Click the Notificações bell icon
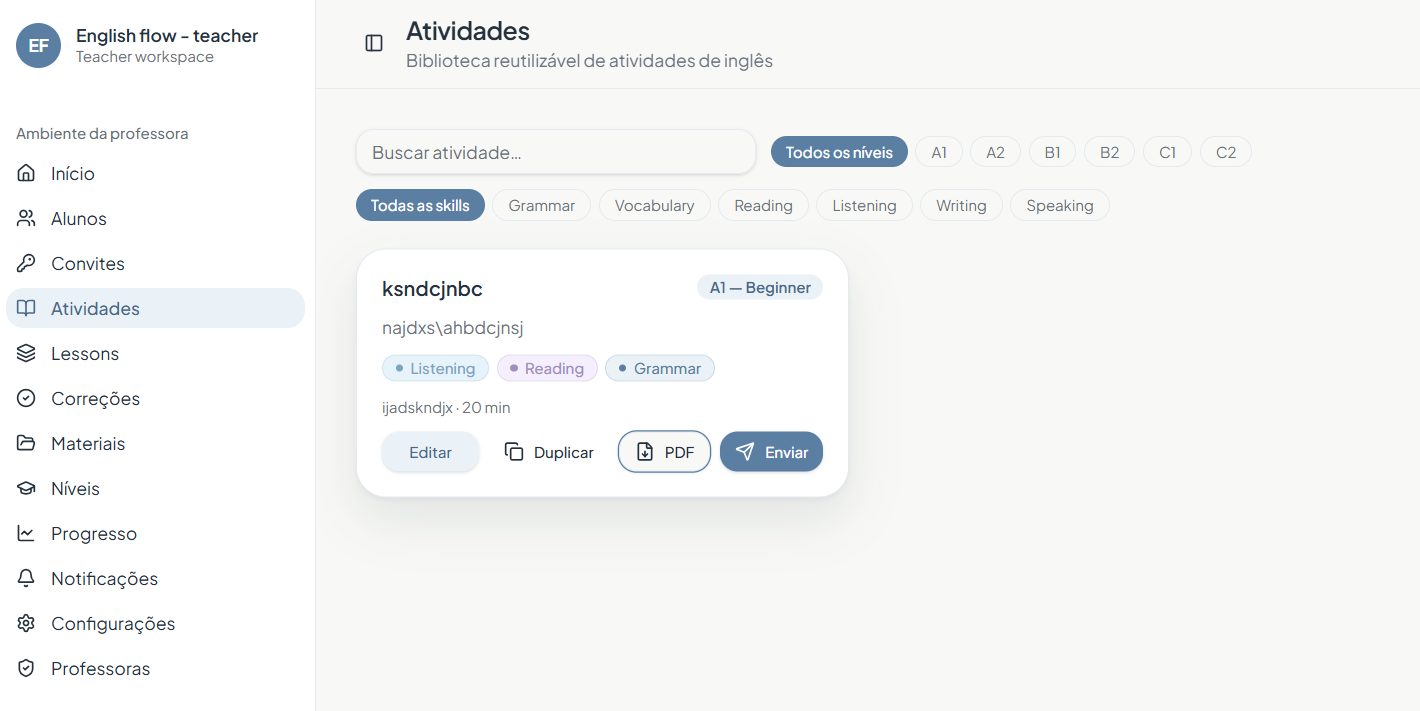The width and height of the screenshot is (1420, 711). point(26,578)
